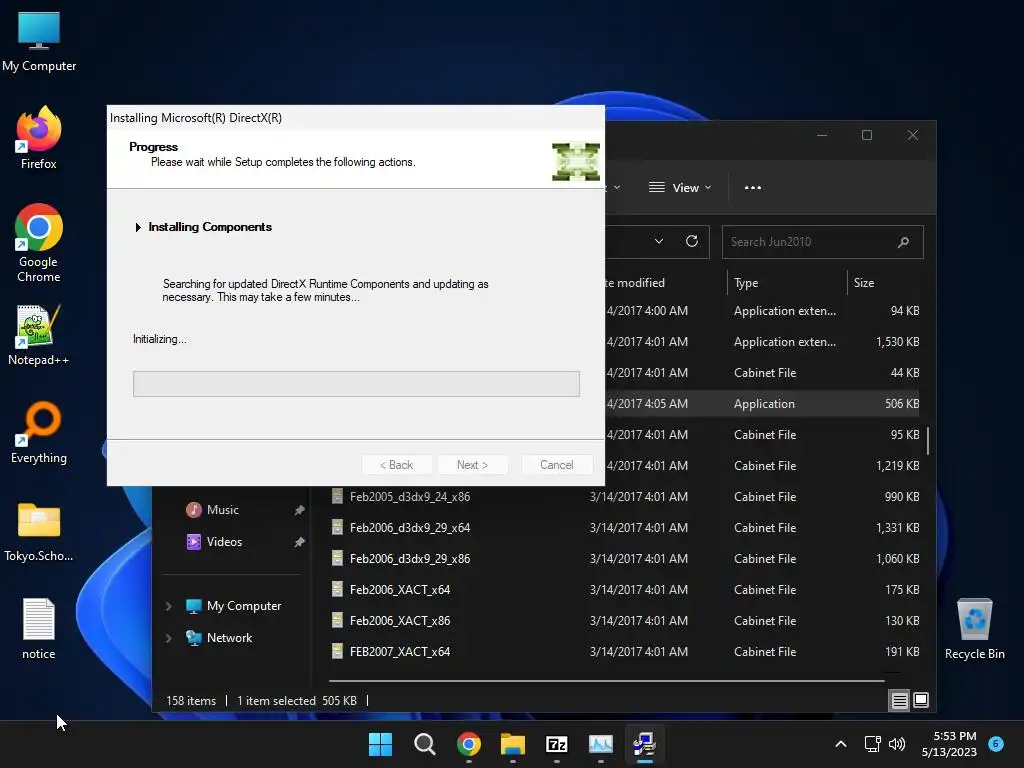Screen dimensions: 1024x768
Task: Click the 94 KB Application extension row
Action: [763, 311]
